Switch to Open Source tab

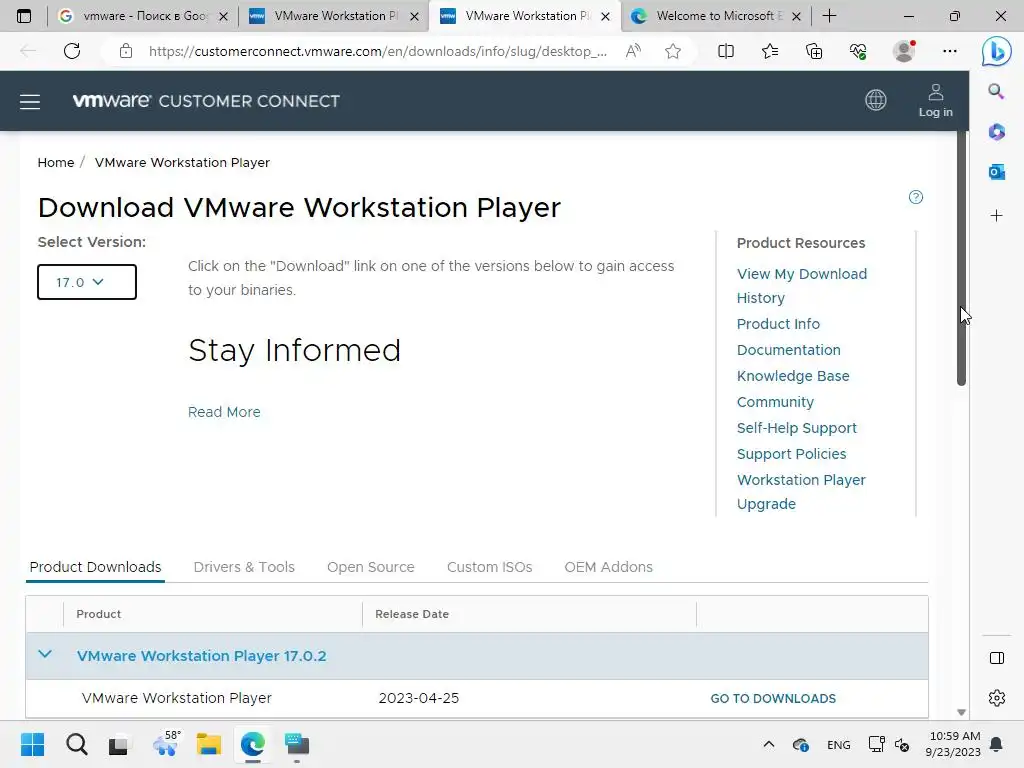[371, 567]
